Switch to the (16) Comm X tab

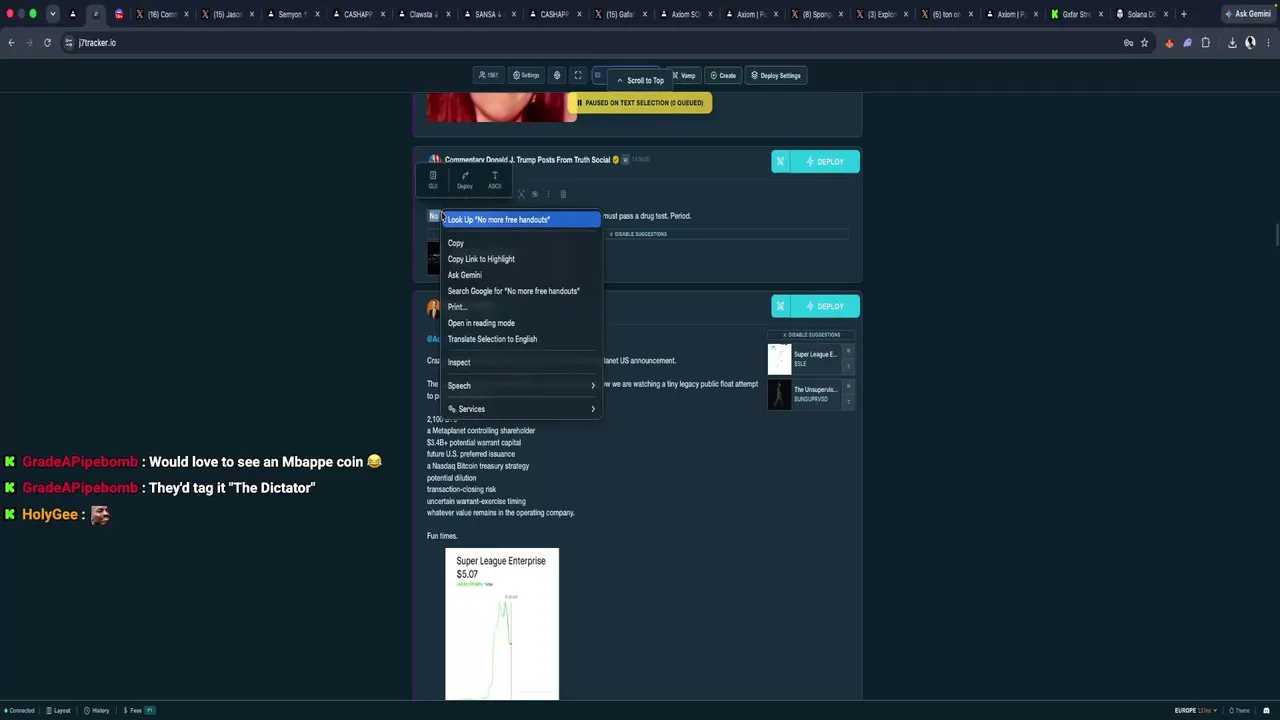click(162, 14)
